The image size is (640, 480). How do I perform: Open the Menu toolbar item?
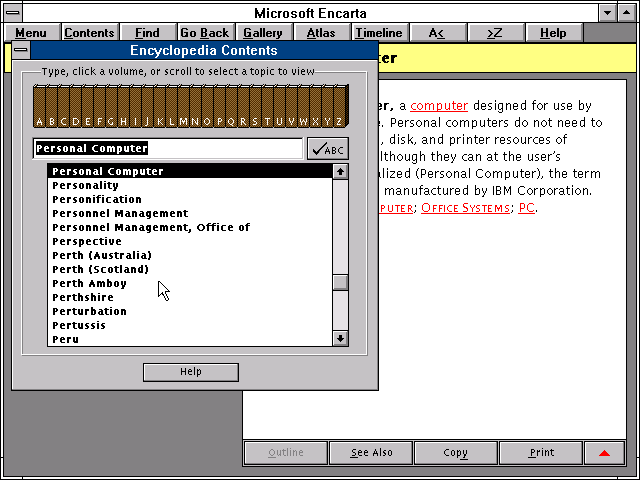pyautogui.click(x=31, y=33)
